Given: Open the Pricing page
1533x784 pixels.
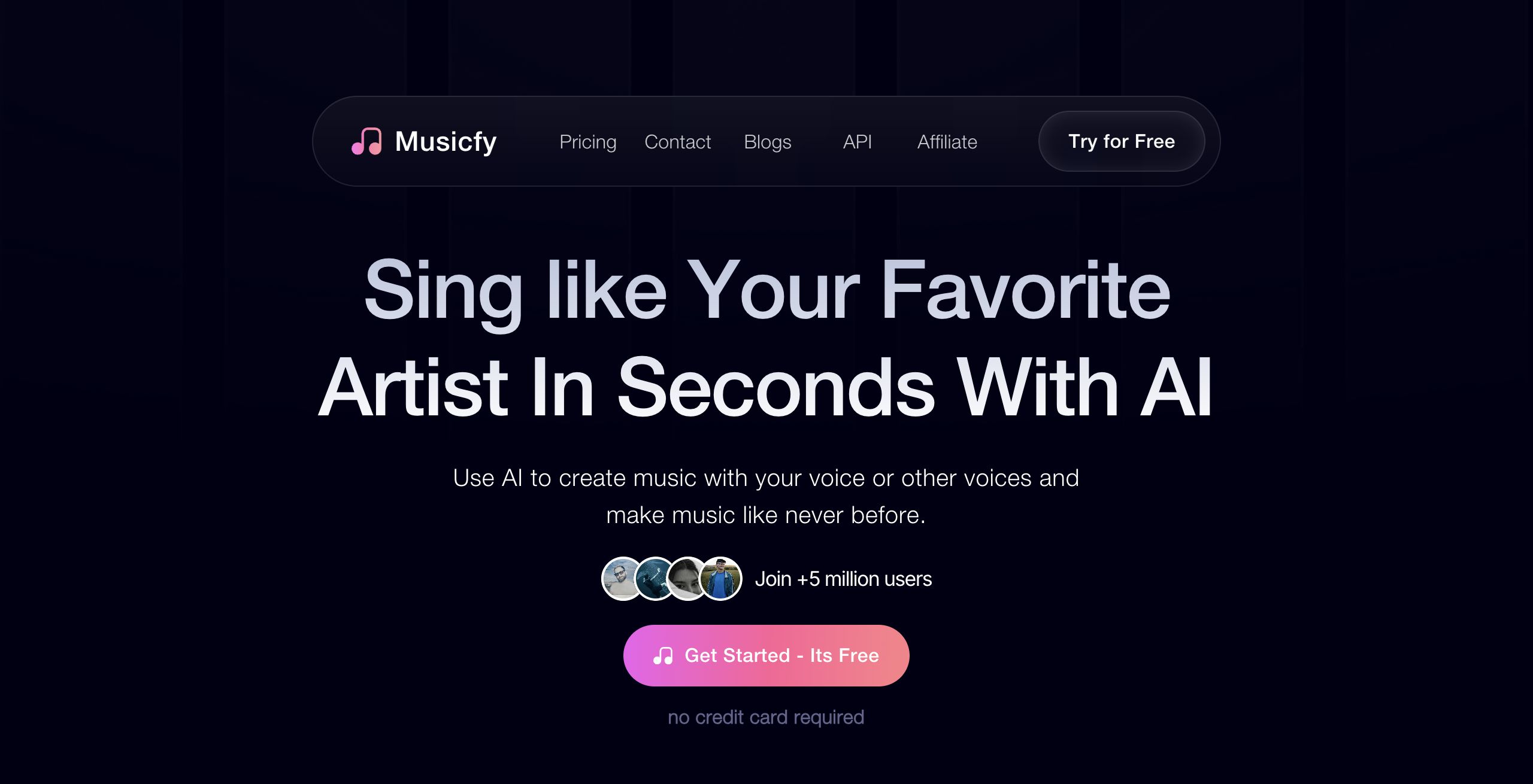Looking at the screenshot, I should tap(587, 142).
